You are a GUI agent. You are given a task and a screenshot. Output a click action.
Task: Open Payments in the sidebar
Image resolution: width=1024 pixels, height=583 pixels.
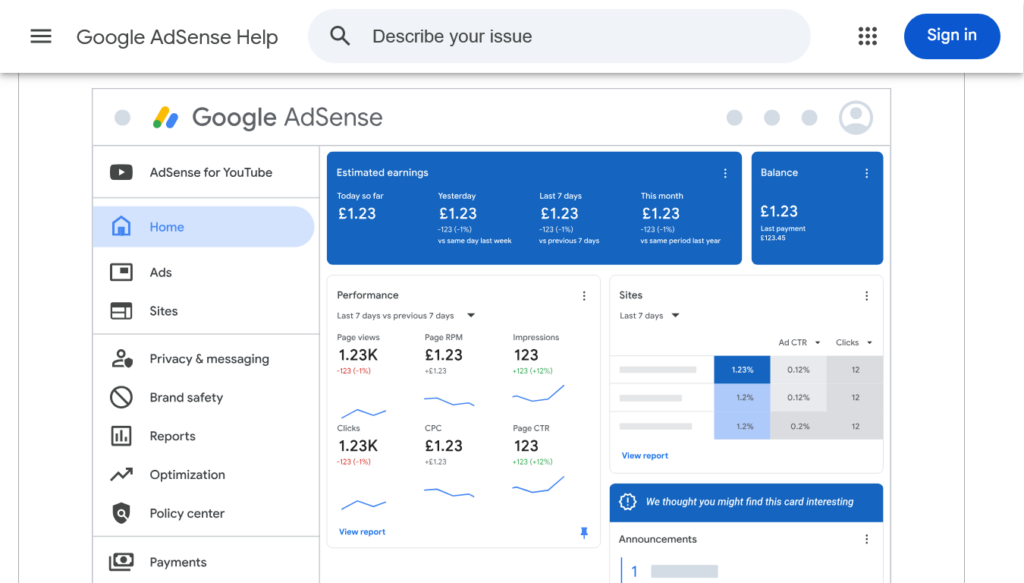[x=178, y=562]
